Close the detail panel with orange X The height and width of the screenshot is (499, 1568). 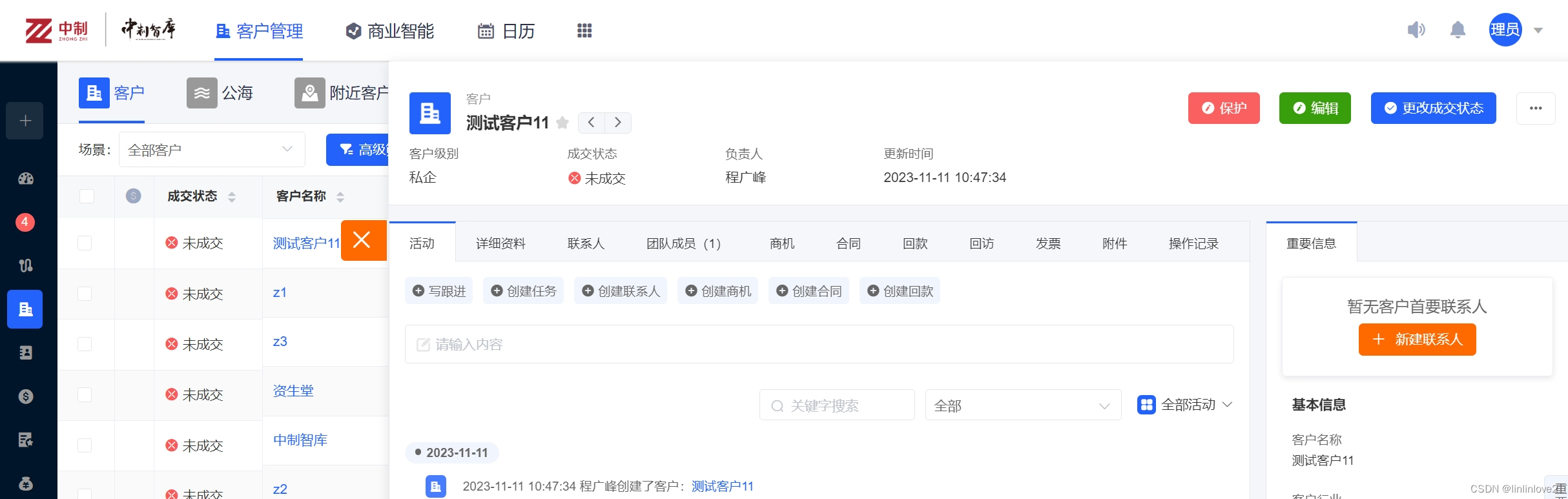click(x=364, y=240)
